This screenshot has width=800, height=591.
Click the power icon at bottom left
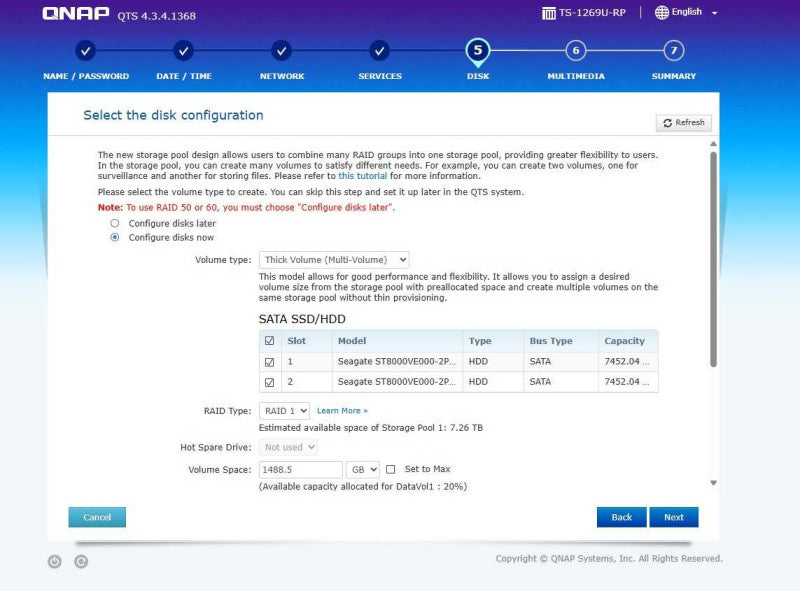coord(55,561)
